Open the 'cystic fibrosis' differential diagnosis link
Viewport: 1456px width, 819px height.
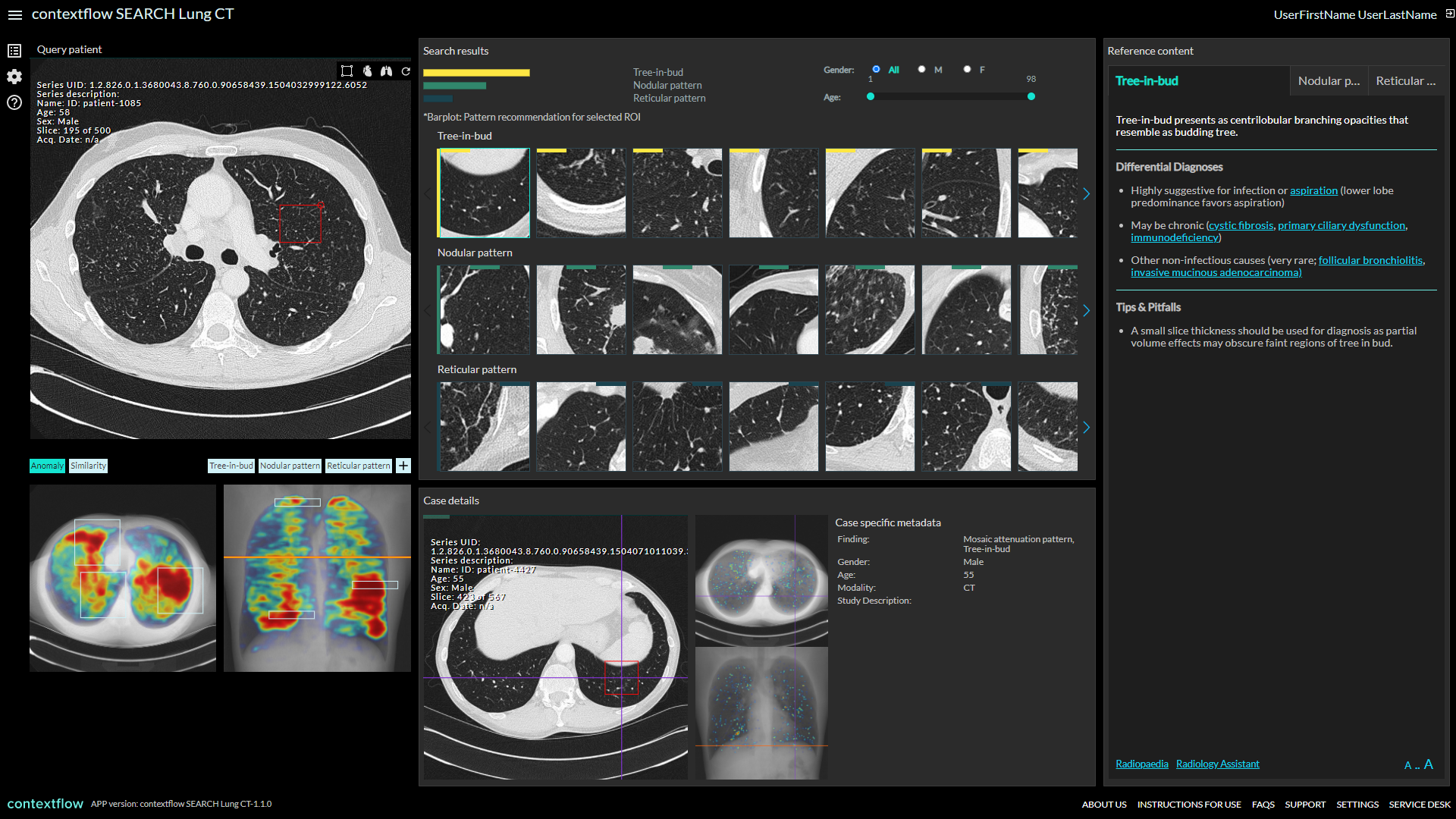[1241, 225]
